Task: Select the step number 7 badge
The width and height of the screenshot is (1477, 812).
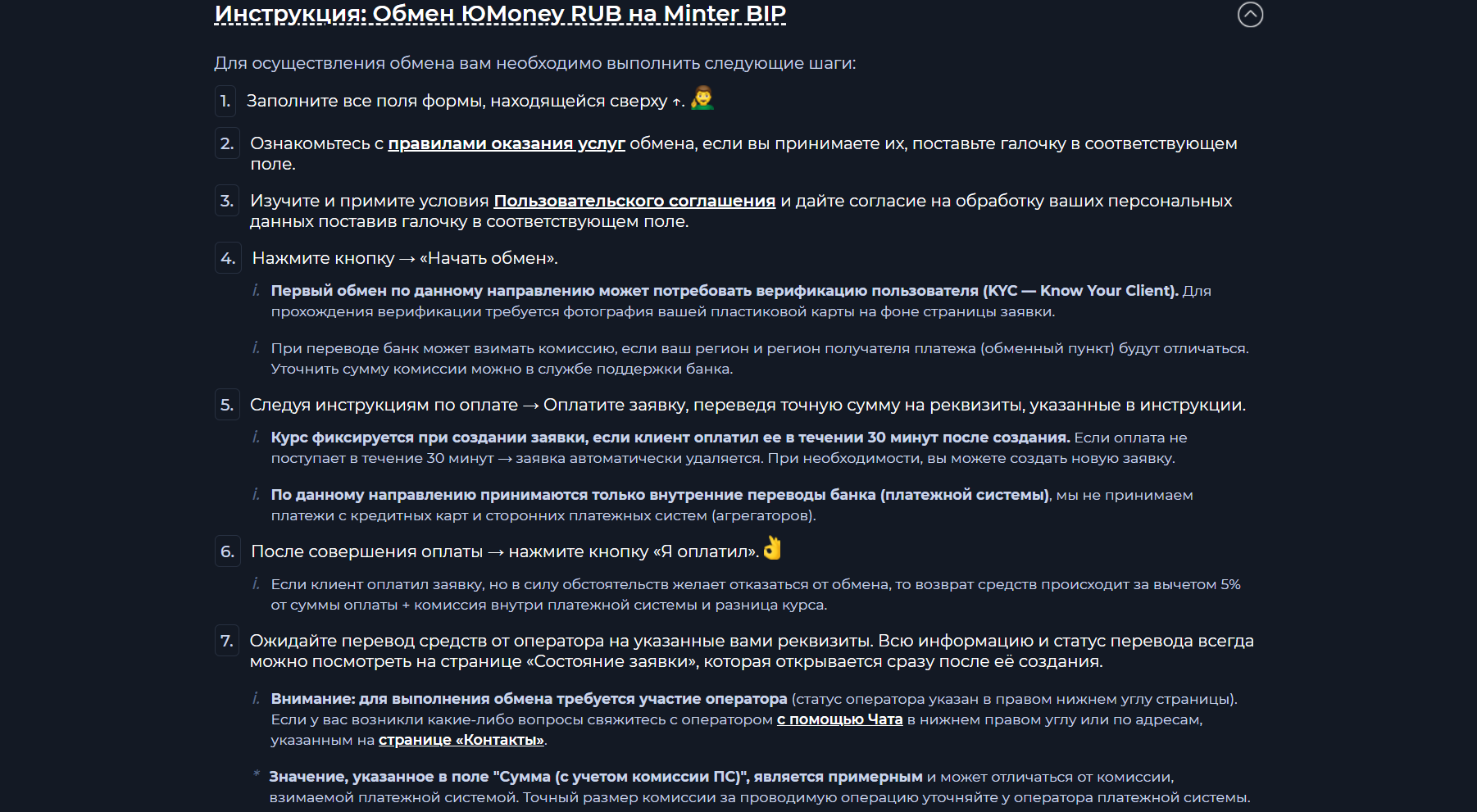Action: point(227,641)
